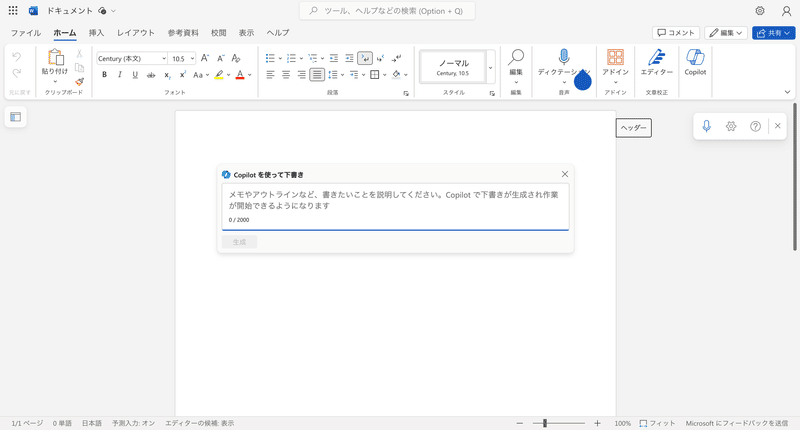Click the search box ツール、ヘルプなどの検索

(387, 11)
